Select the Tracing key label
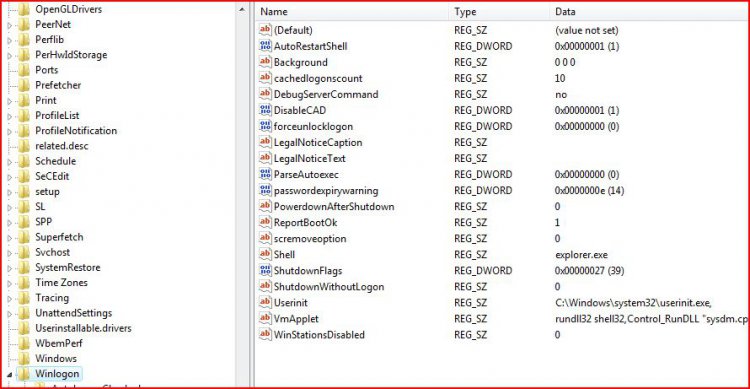This screenshot has height=389, width=750. (52, 298)
